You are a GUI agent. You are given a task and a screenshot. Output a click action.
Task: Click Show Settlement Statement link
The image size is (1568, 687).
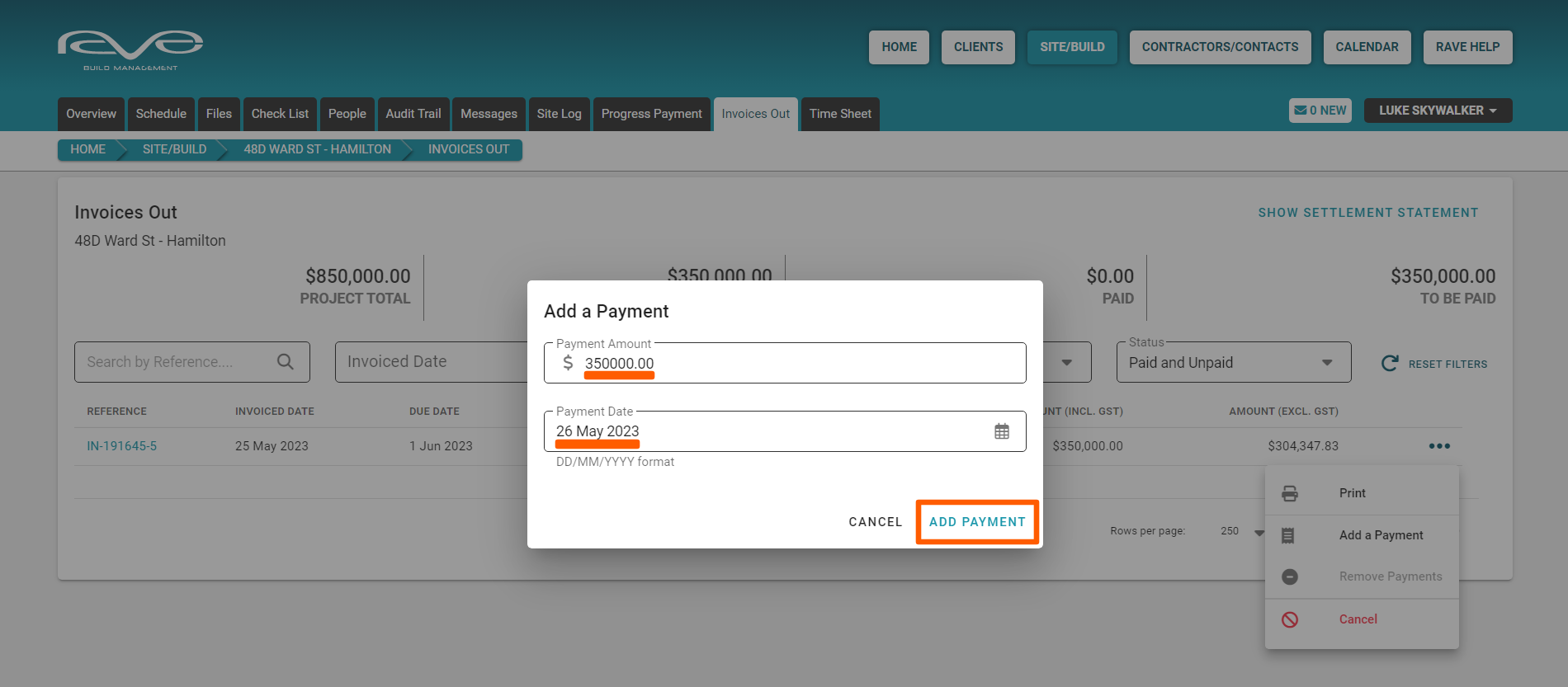[1367, 213]
